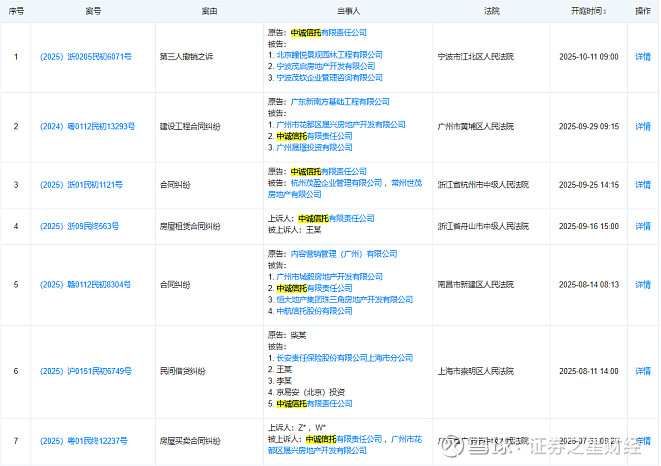661x466 pixels.
Task: Open defendant 常州世茂房地产有限公司
Action: point(345,189)
